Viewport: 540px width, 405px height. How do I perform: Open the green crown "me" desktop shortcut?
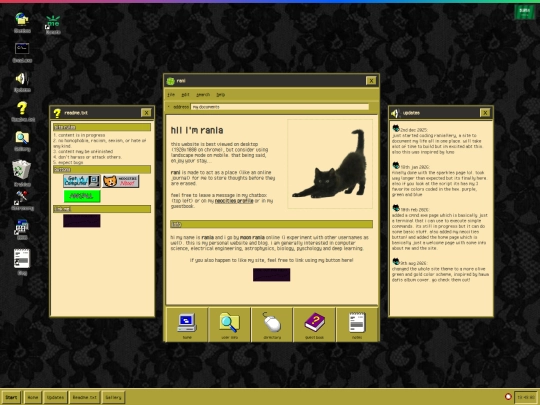point(53,21)
